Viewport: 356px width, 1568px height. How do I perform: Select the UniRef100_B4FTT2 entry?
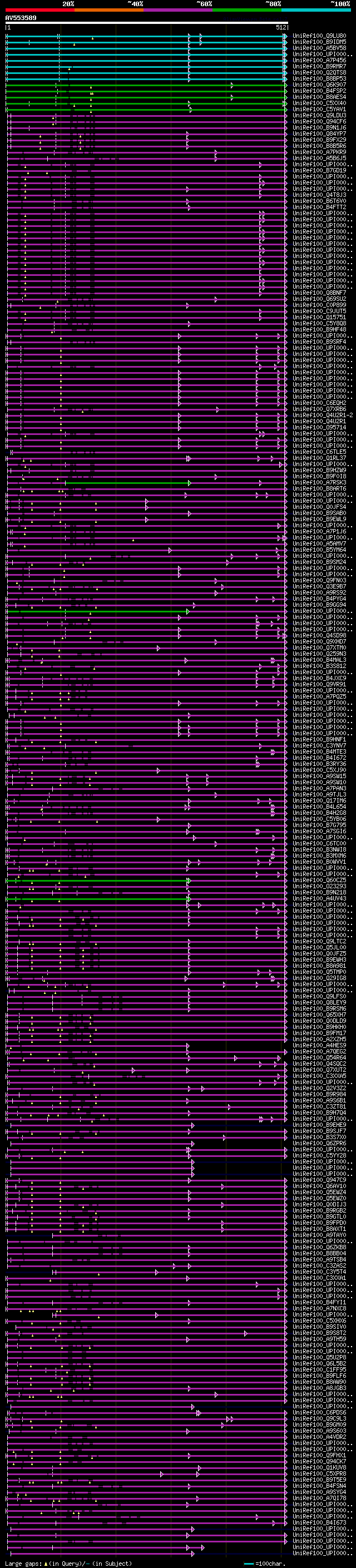point(319,207)
